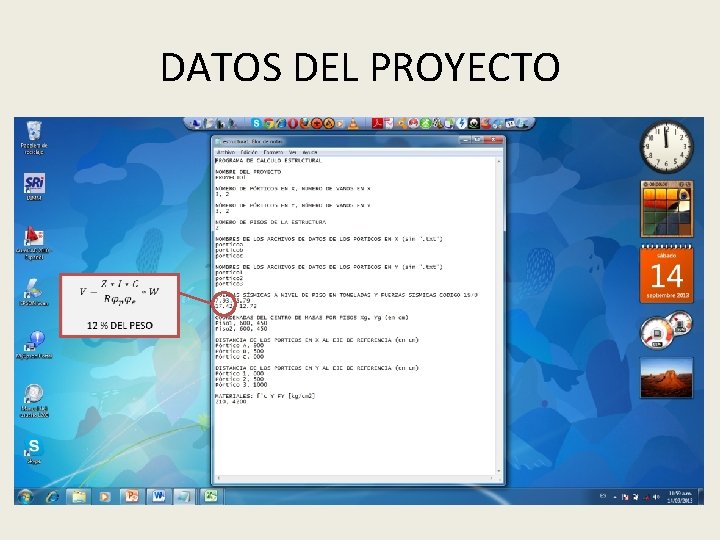
Task: Launch Google Chrome from the top dock
Action: [x=269, y=123]
